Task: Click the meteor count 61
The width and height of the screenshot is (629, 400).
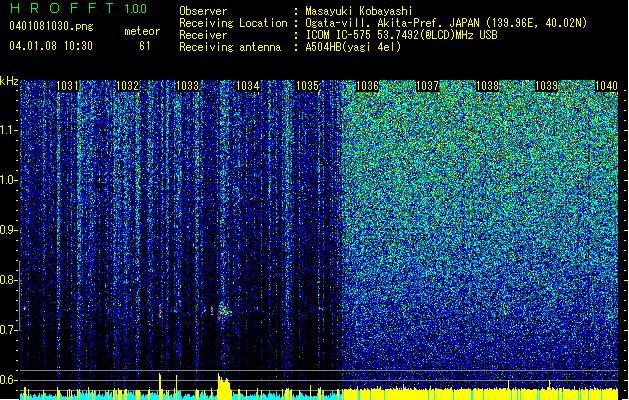Action: click(x=145, y=46)
